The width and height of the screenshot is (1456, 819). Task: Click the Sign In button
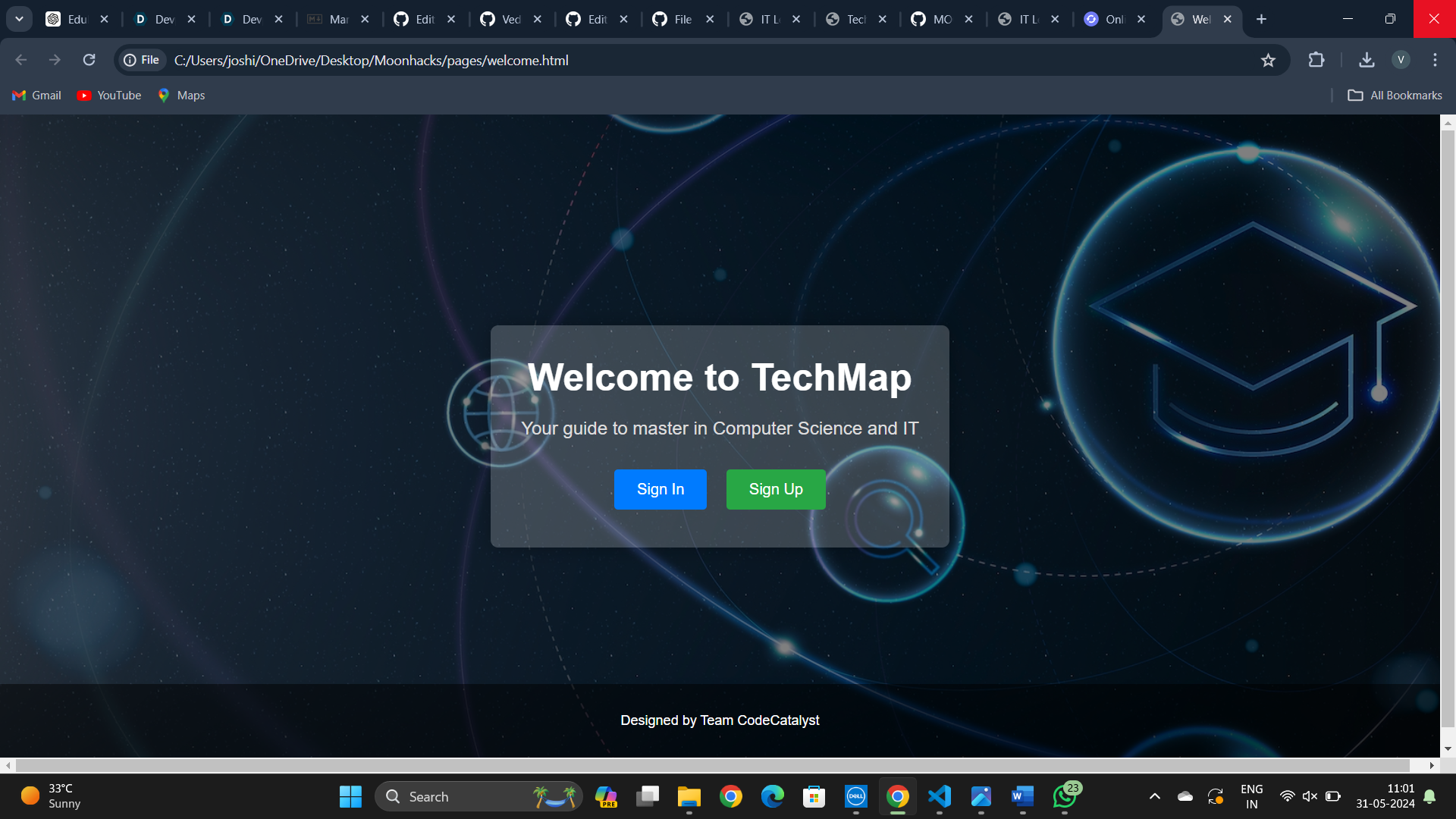660,489
